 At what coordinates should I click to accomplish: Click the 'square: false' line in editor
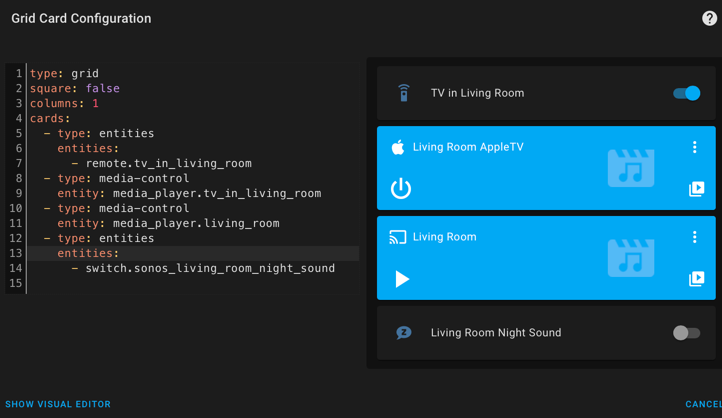pos(75,88)
